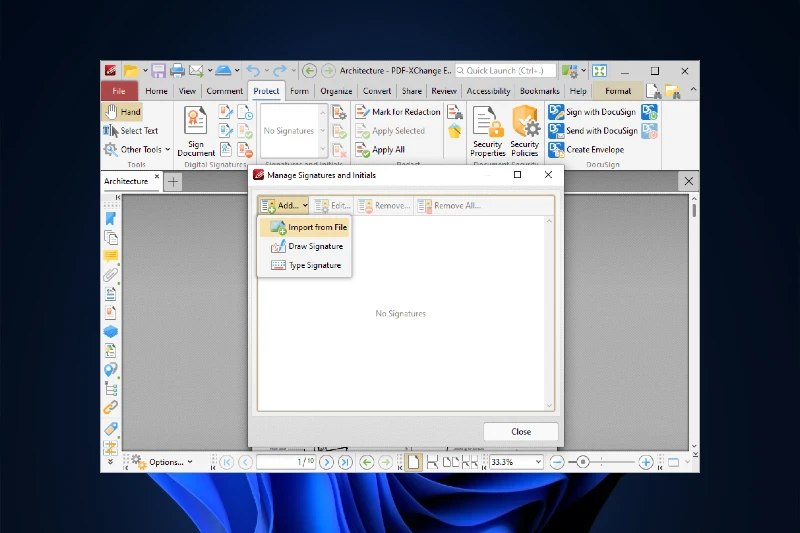Screen dimensions: 800x533
Task: Choose the Select Text tool
Action: pyautogui.click(x=131, y=131)
